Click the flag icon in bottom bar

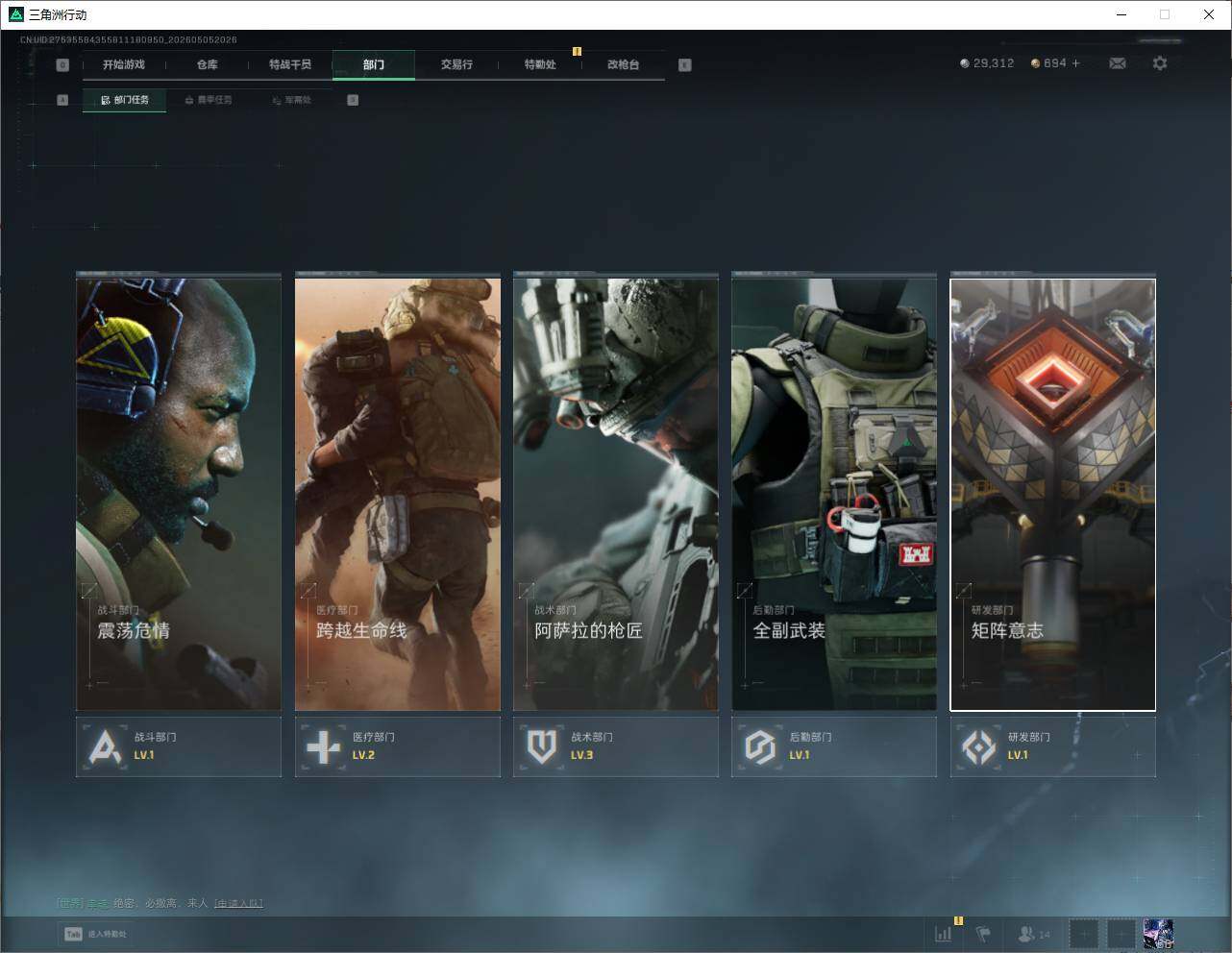[x=983, y=933]
